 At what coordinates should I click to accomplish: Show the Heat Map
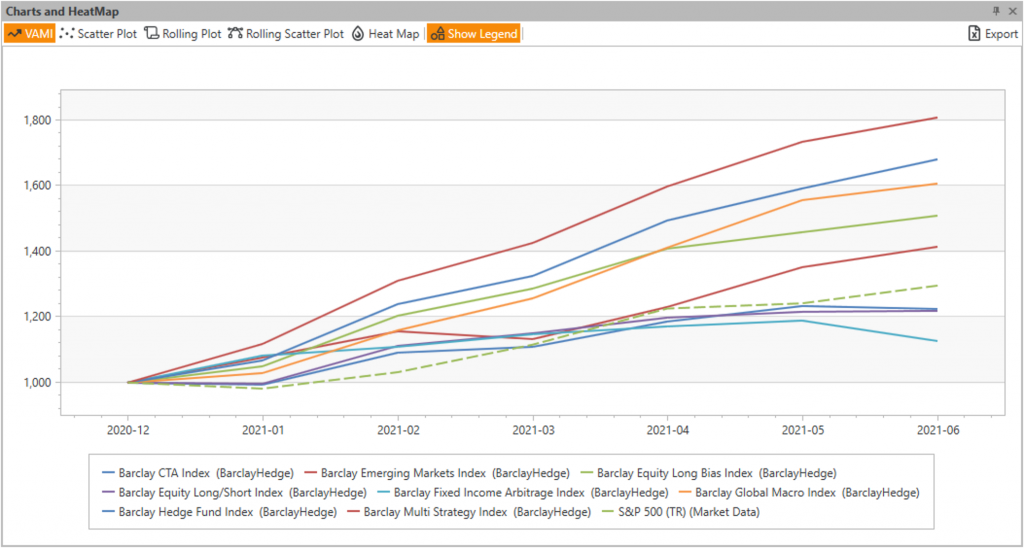[x=386, y=34]
